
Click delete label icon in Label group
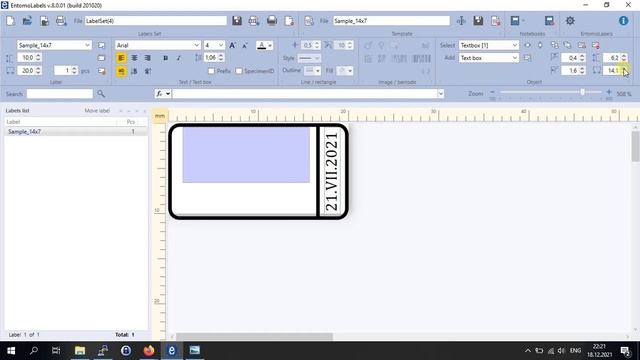[x=102, y=71]
